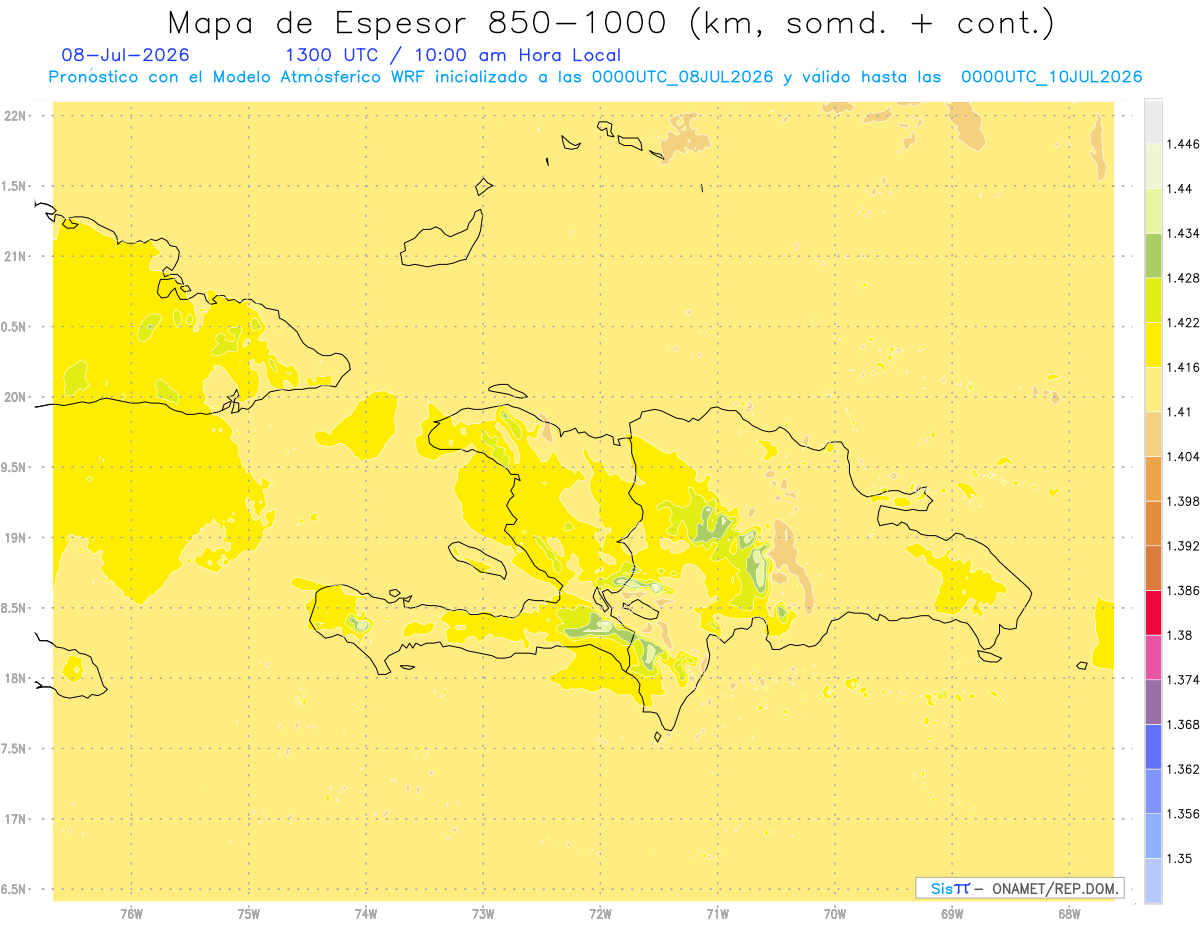Select the purple swatch between 1.368 and 1.374
This screenshot has height=927, width=1200.
[1153, 702]
